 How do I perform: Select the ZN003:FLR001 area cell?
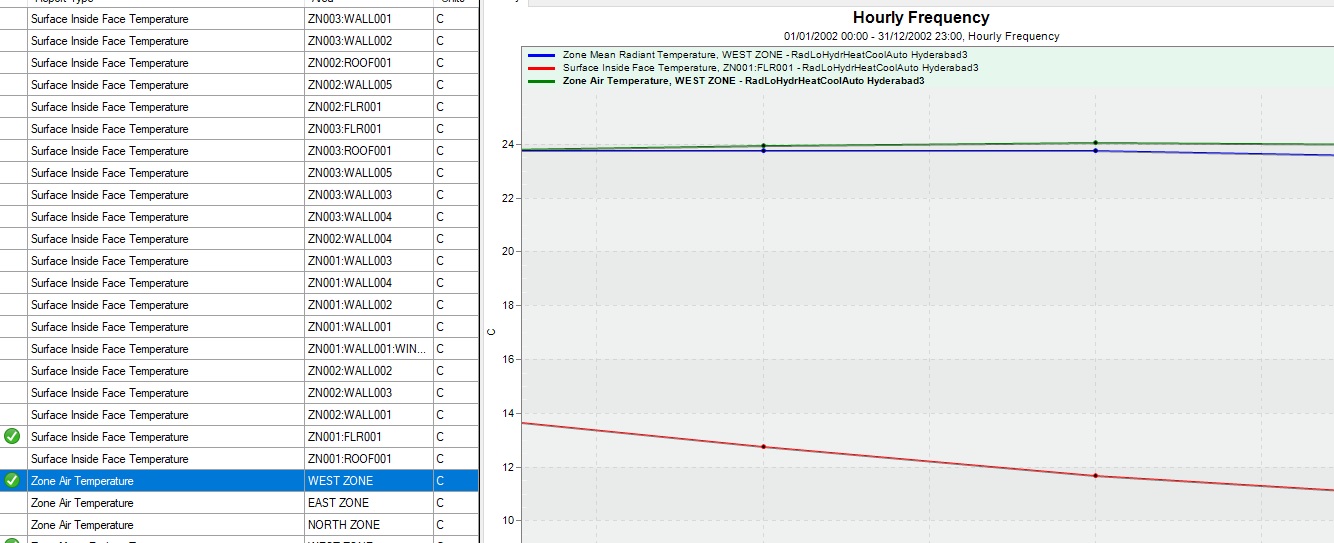click(x=368, y=129)
